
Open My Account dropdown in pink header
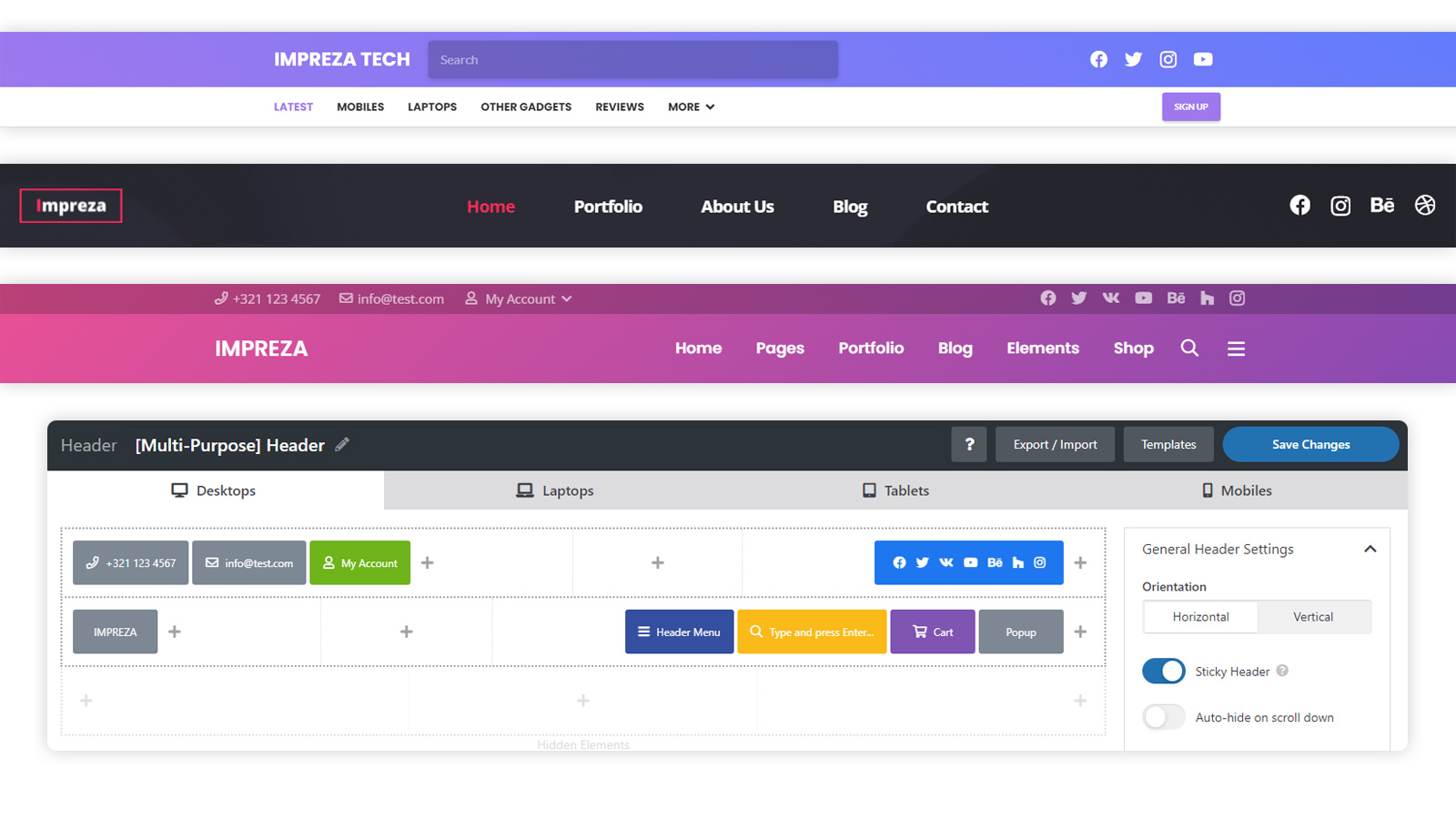coord(519,298)
